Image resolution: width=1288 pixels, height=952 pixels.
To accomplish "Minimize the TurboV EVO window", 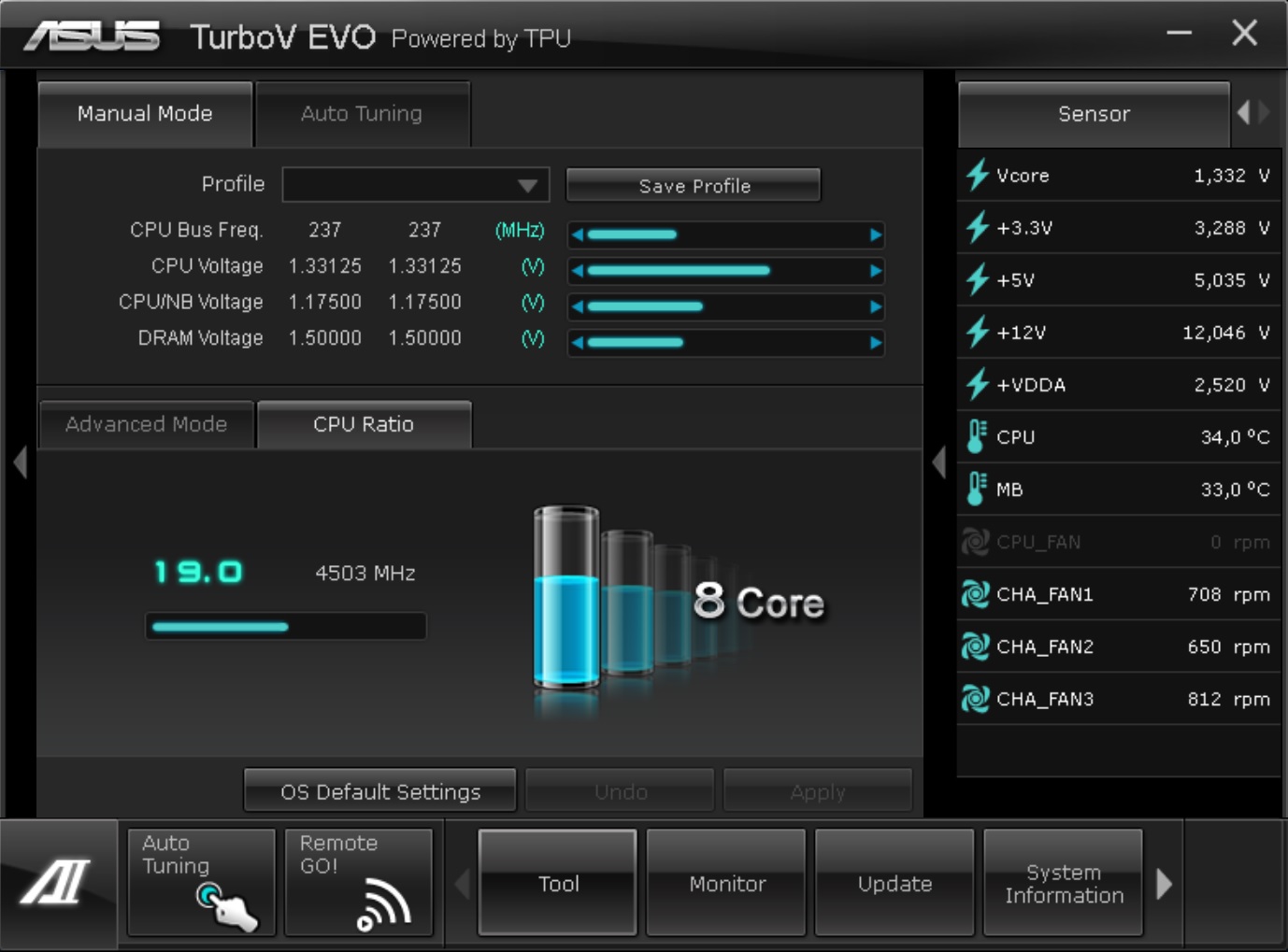I will pyautogui.click(x=1180, y=34).
